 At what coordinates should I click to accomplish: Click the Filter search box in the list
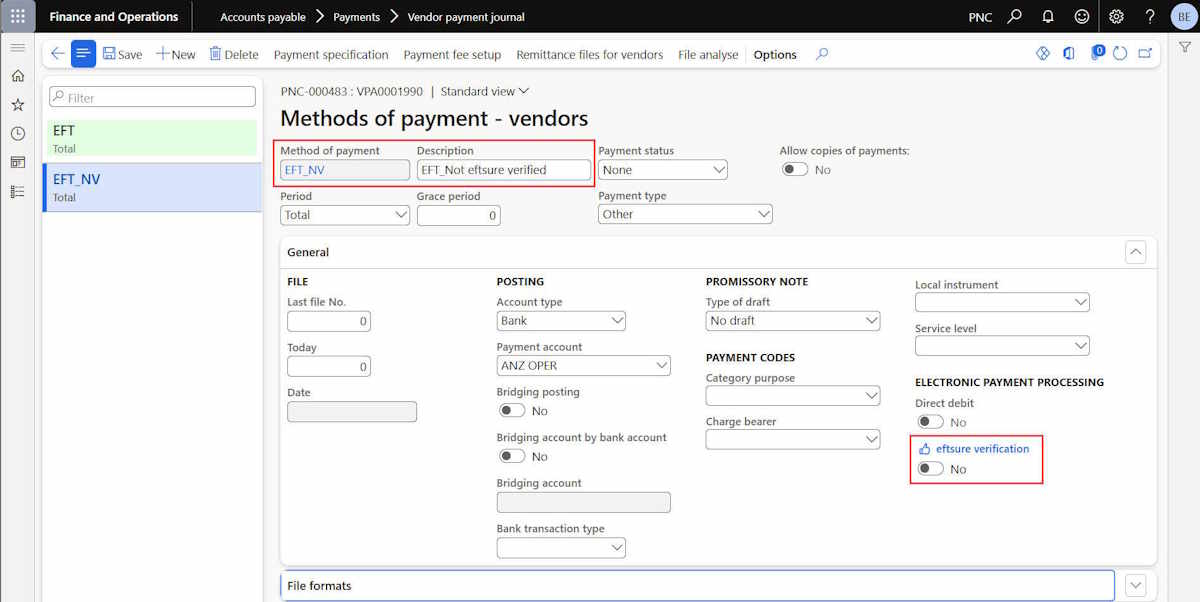[152, 97]
